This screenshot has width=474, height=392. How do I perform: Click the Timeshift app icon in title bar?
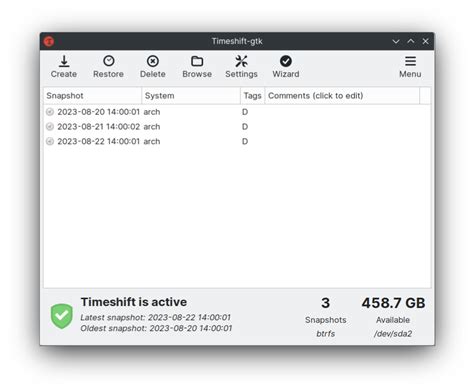(49, 41)
